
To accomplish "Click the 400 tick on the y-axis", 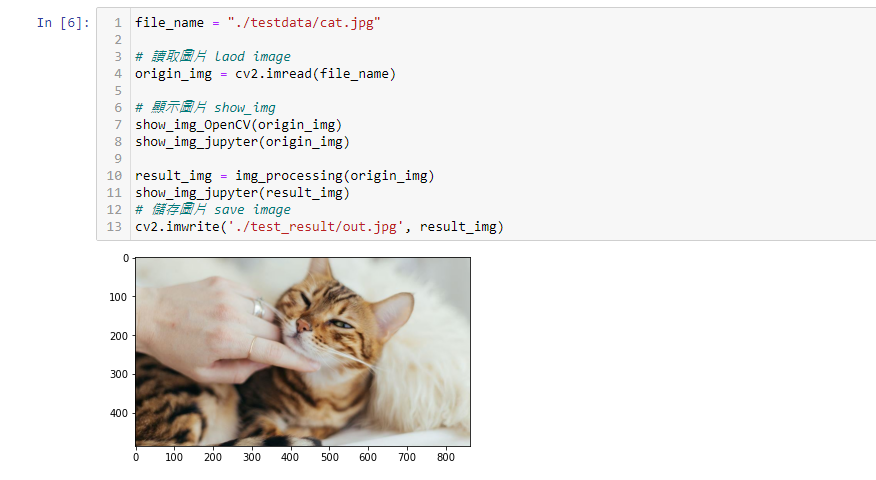I will coord(119,413).
